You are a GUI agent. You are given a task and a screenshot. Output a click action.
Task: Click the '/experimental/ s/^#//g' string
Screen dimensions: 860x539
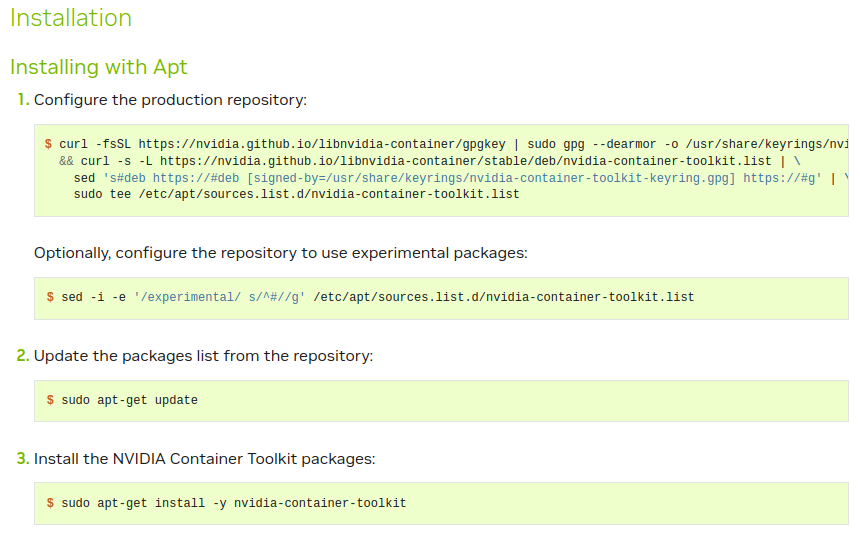coord(219,297)
